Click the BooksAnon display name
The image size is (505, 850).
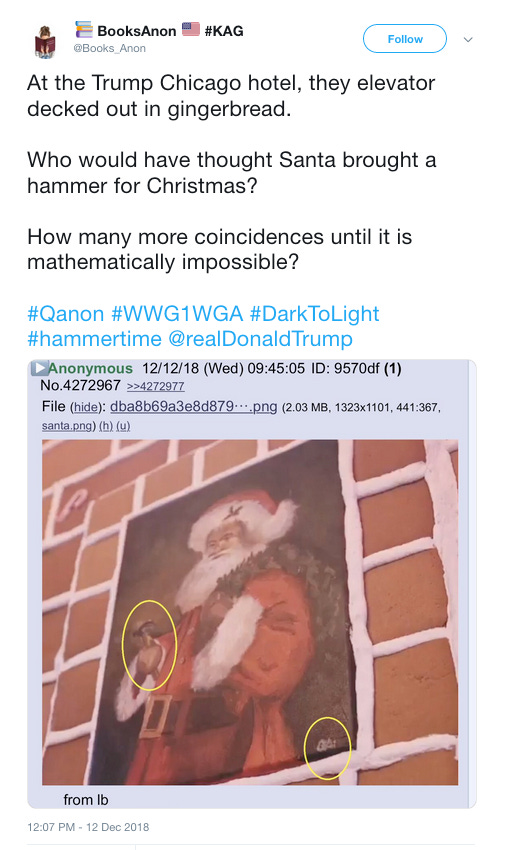pyautogui.click(x=137, y=31)
